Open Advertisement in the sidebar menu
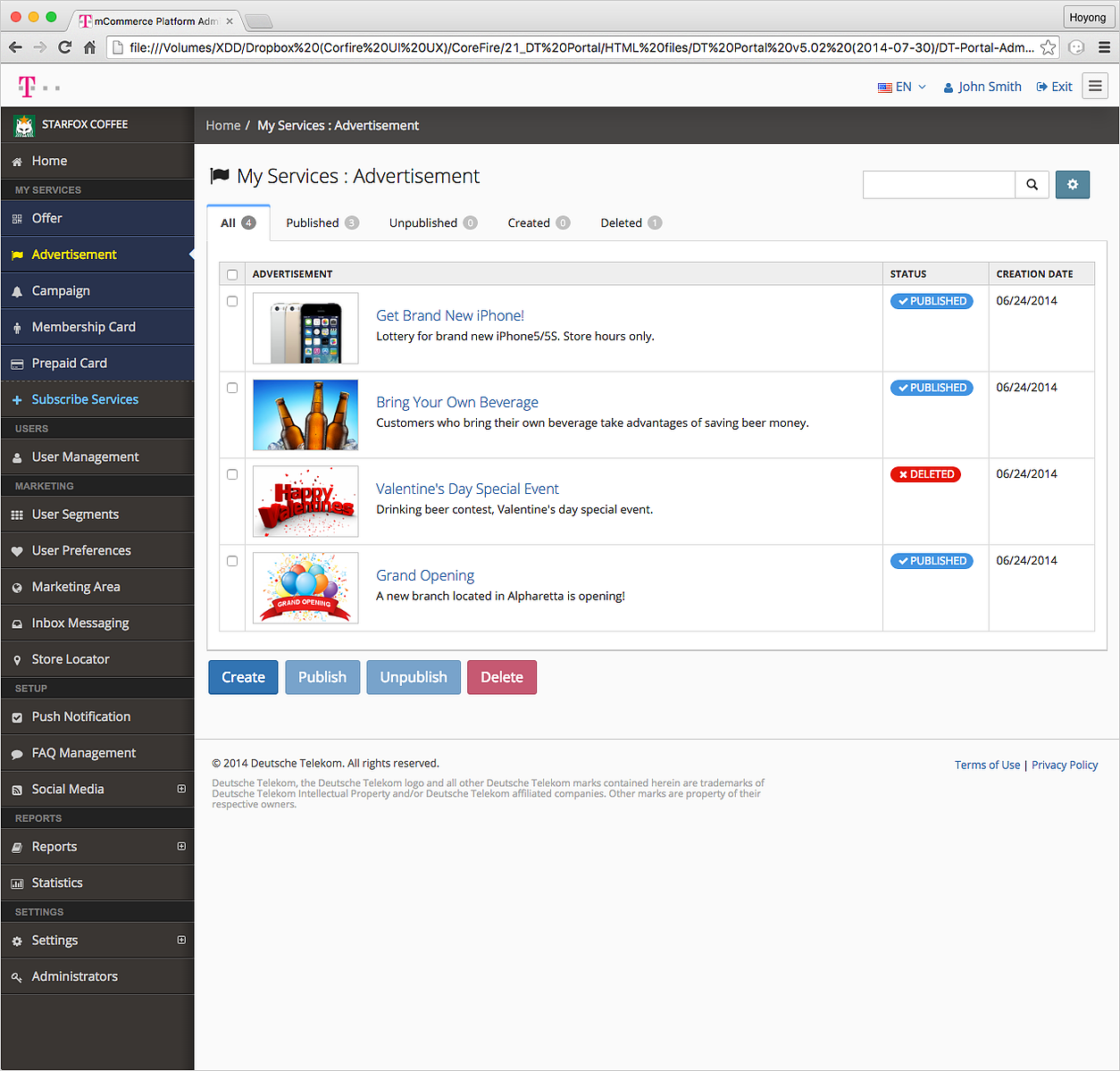 click(x=97, y=255)
